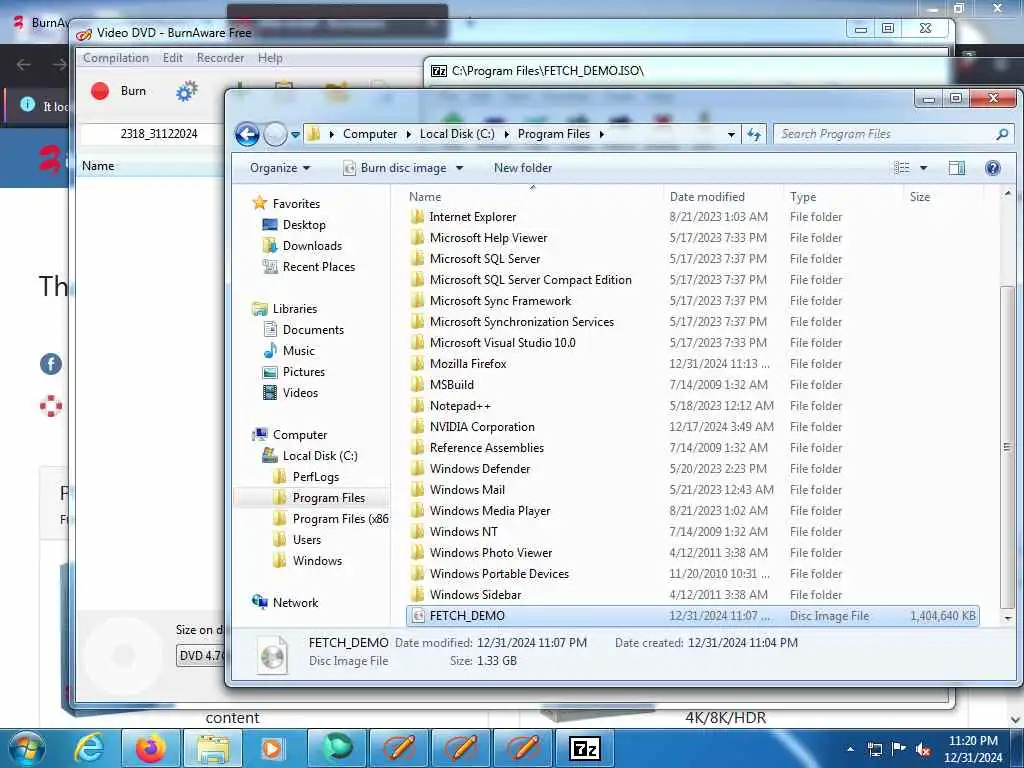Open Documents library
The image size is (1024, 768).
pos(313,330)
